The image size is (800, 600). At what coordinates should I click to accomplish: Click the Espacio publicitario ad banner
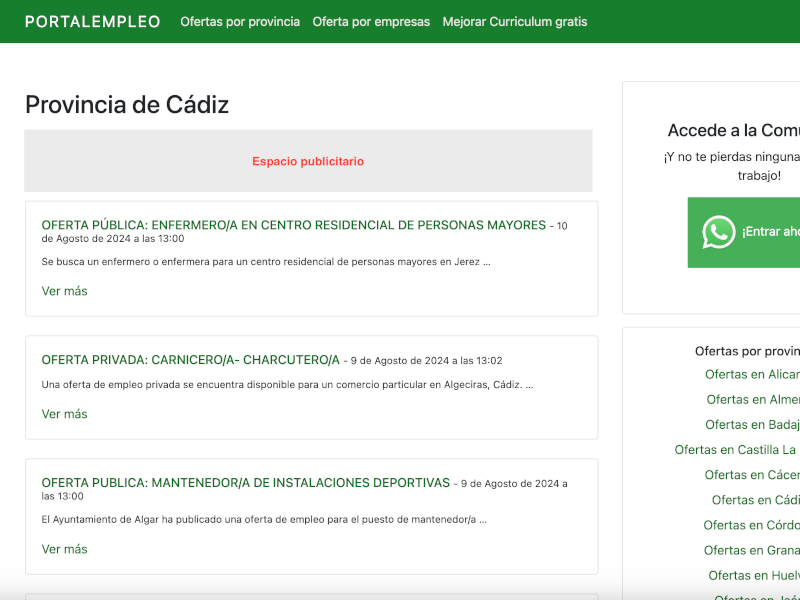pyautogui.click(x=308, y=161)
